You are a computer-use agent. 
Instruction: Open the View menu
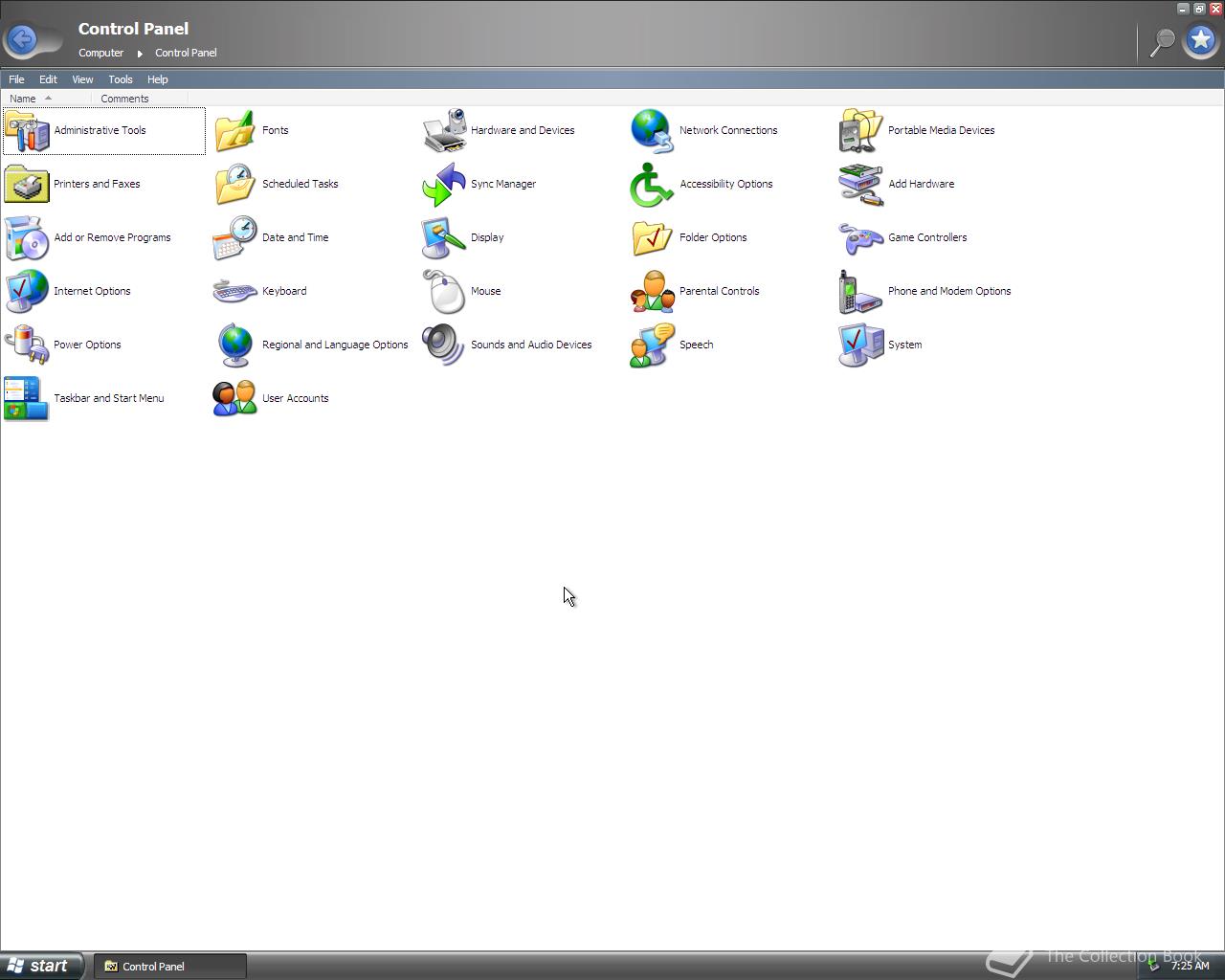tap(82, 79)
